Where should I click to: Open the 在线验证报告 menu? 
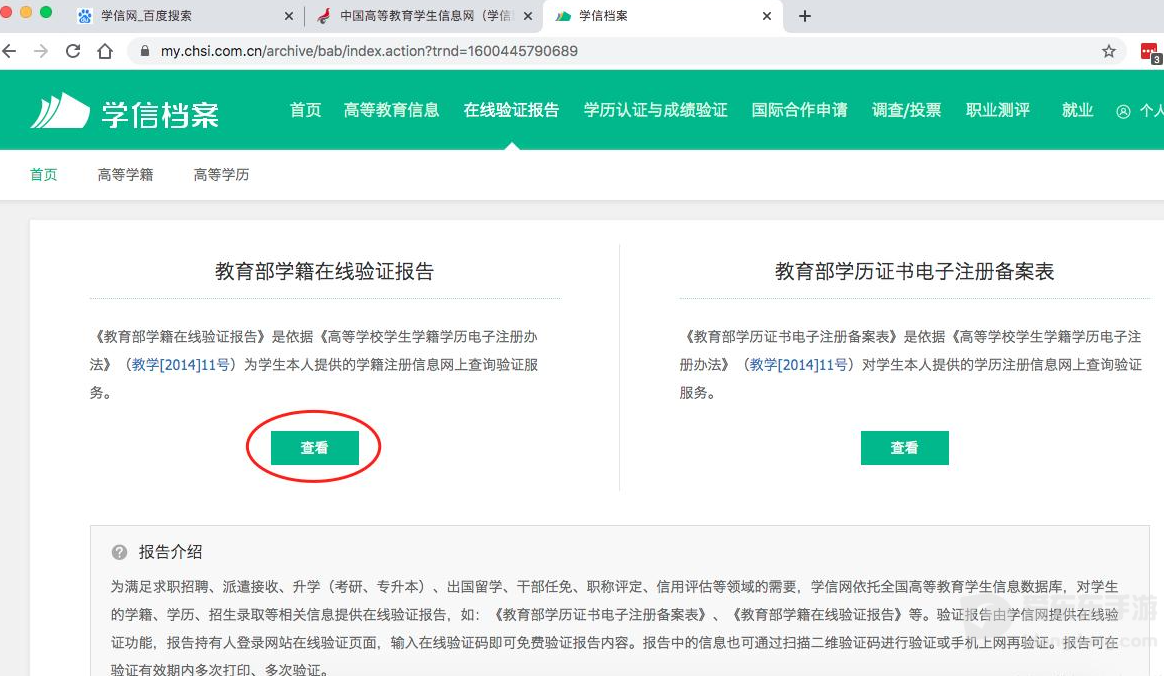coord(511,110)
